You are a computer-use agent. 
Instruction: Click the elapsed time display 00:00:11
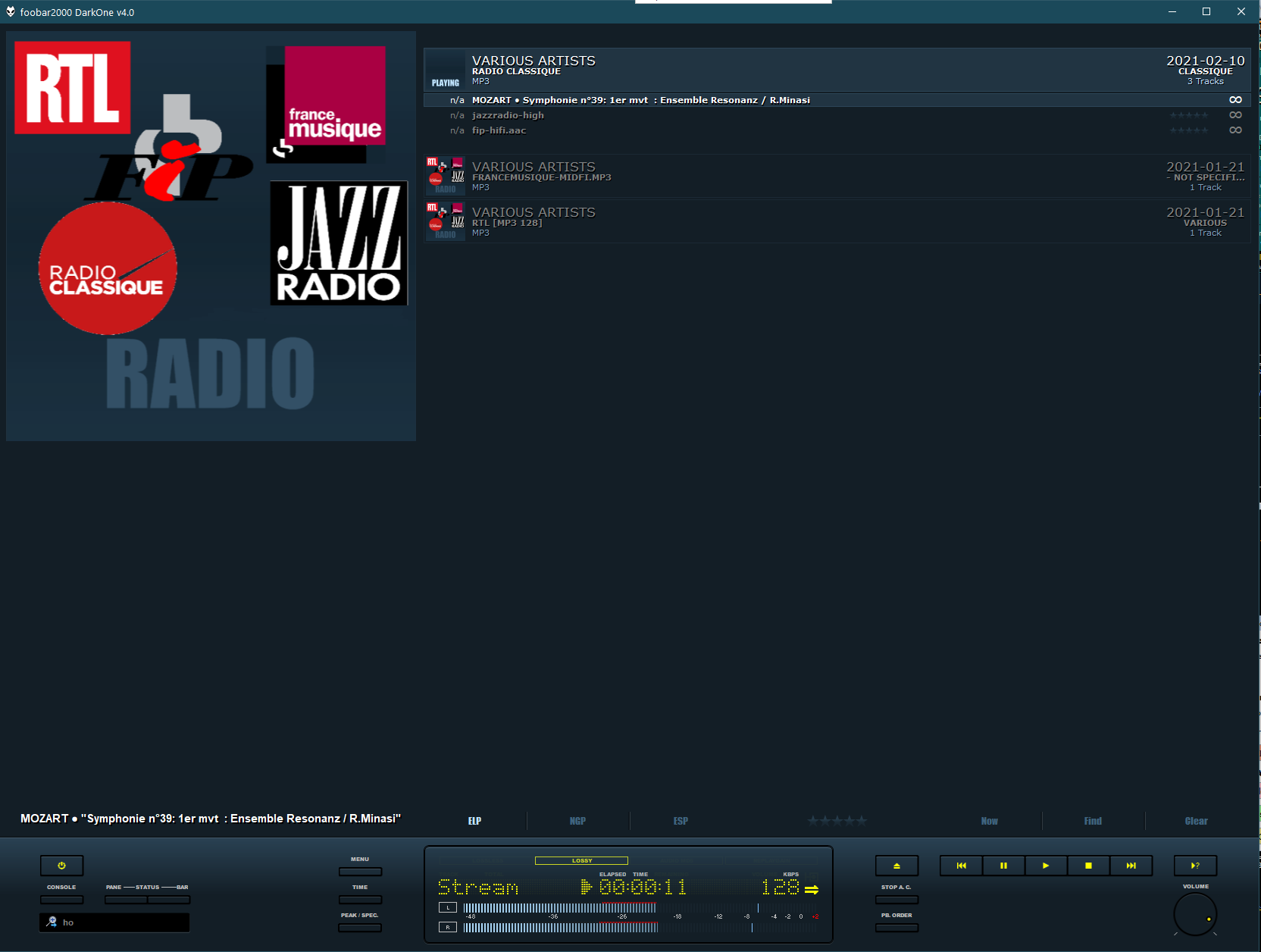point(643,887)
